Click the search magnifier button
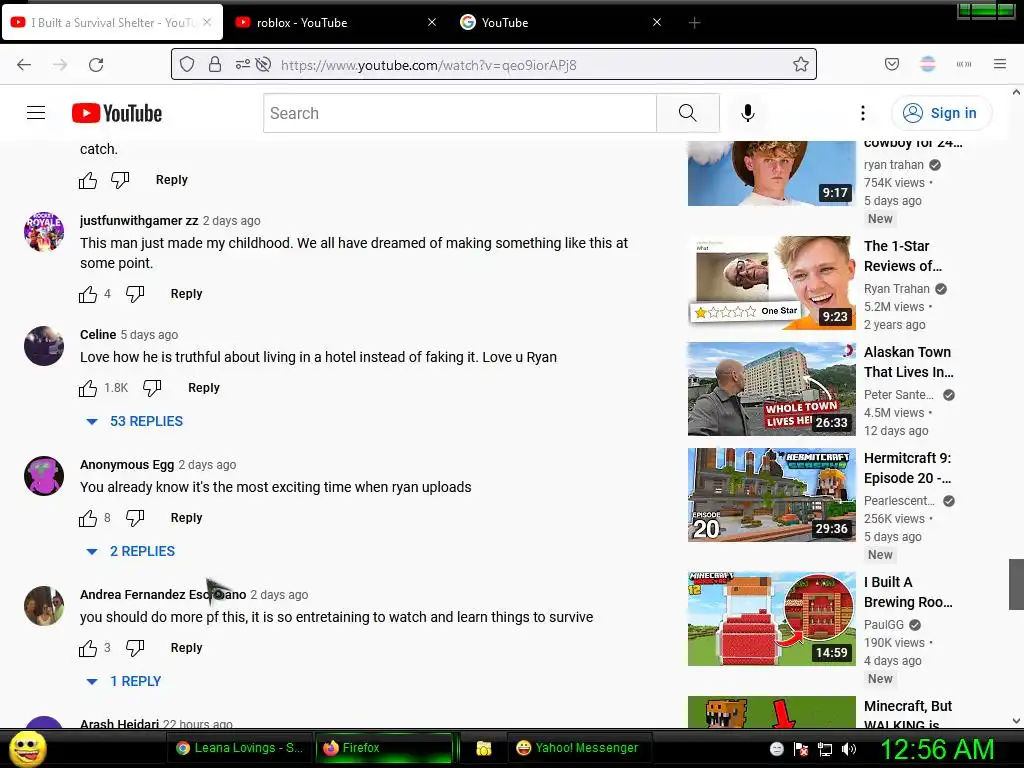The width and height of the screenshot is (1024, 768). point(688,113)
